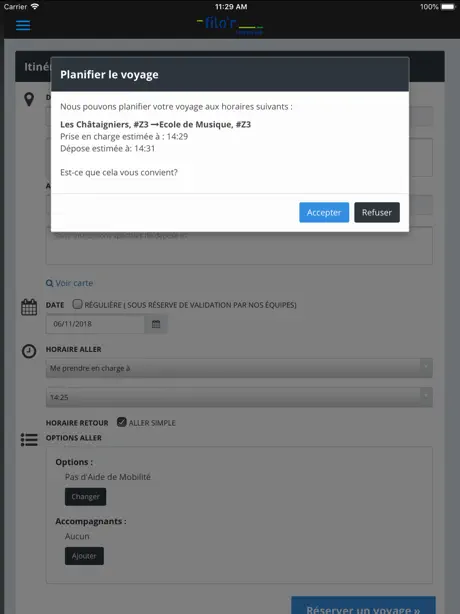Click the date field showing 06/11/2018
Viewport: 460px width, 614px height.
click(95, 324)
